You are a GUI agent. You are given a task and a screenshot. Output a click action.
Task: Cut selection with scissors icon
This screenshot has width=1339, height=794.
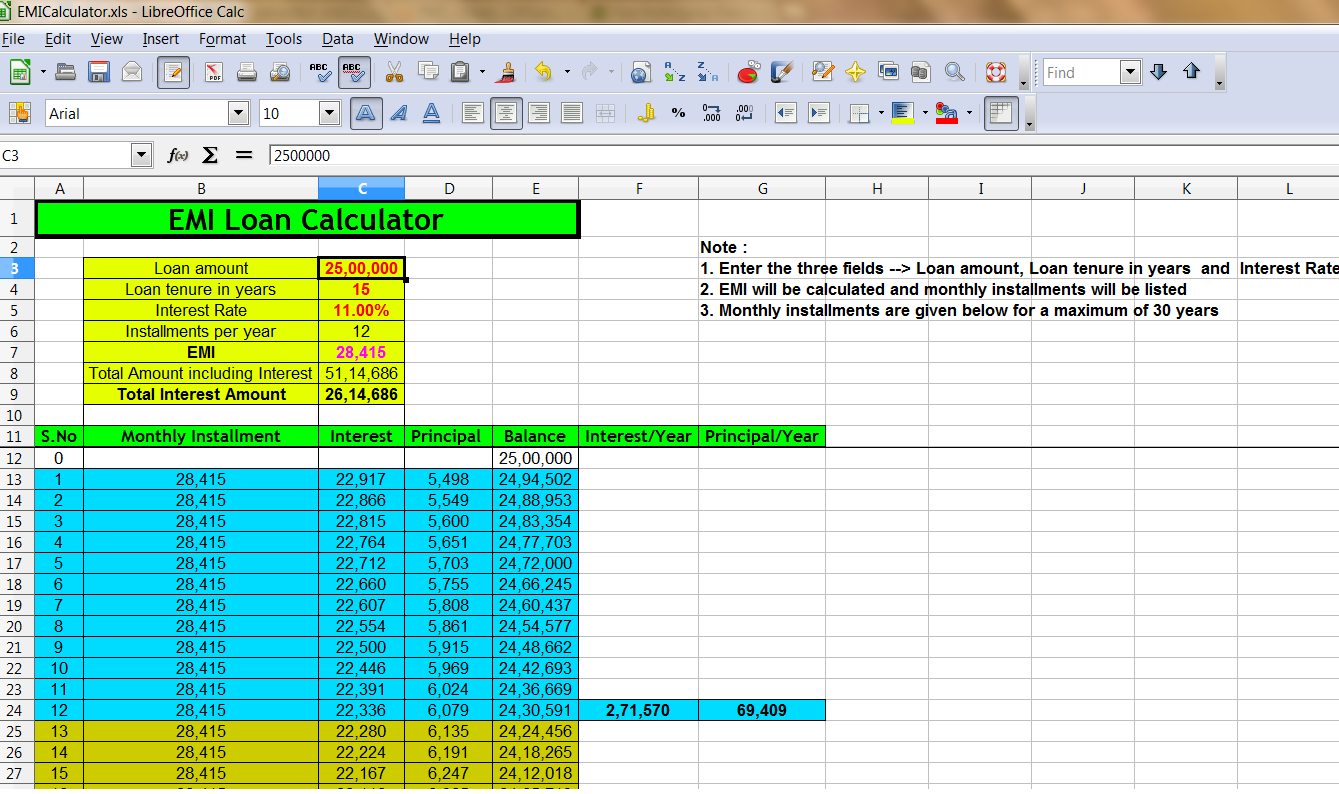pos(394,72)
